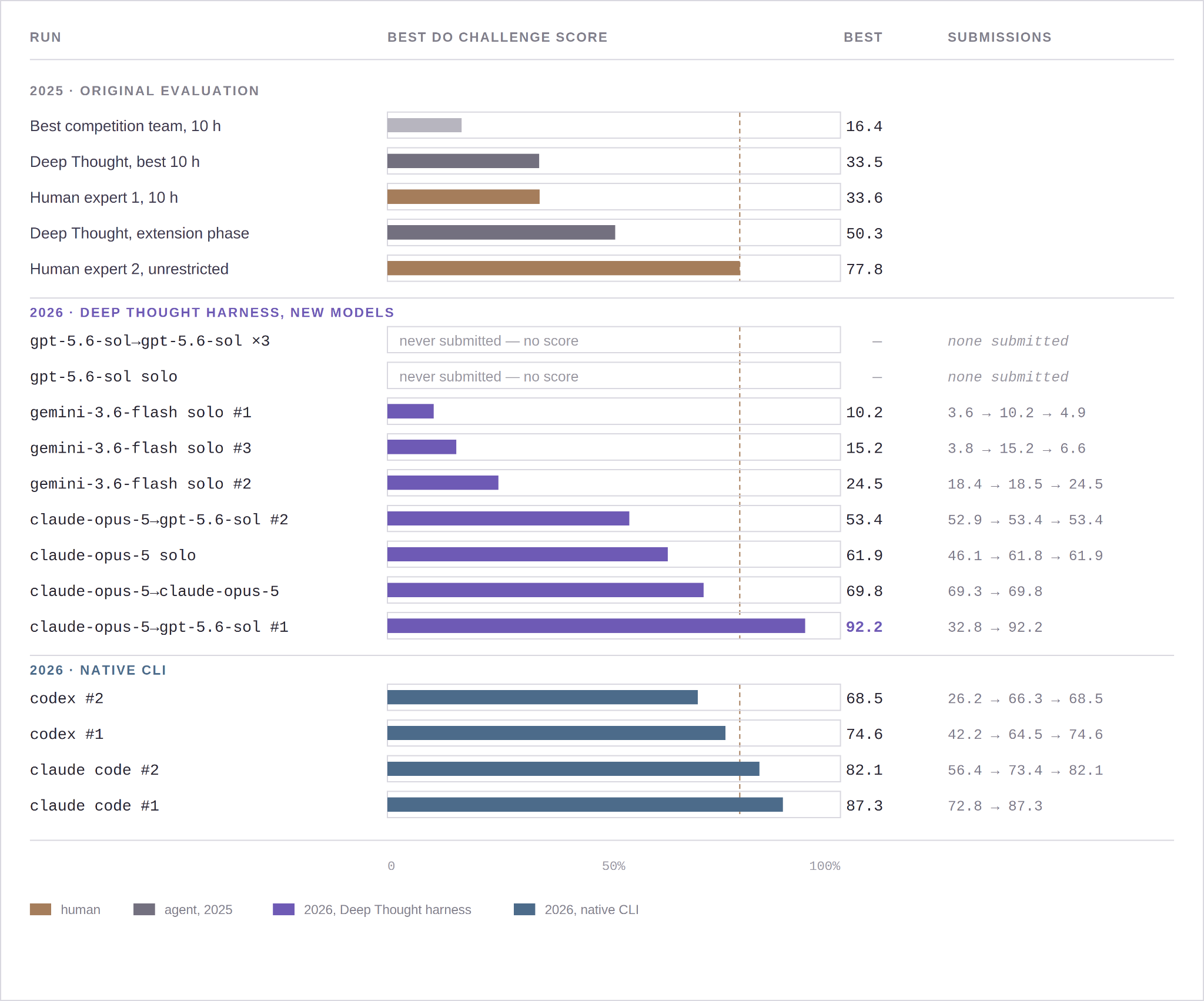The width and height of the screenshot is (1204, 1001).
Task: Click 'gemini-3.6-flash solo #2' run label
Action: [x=141, y=484]
